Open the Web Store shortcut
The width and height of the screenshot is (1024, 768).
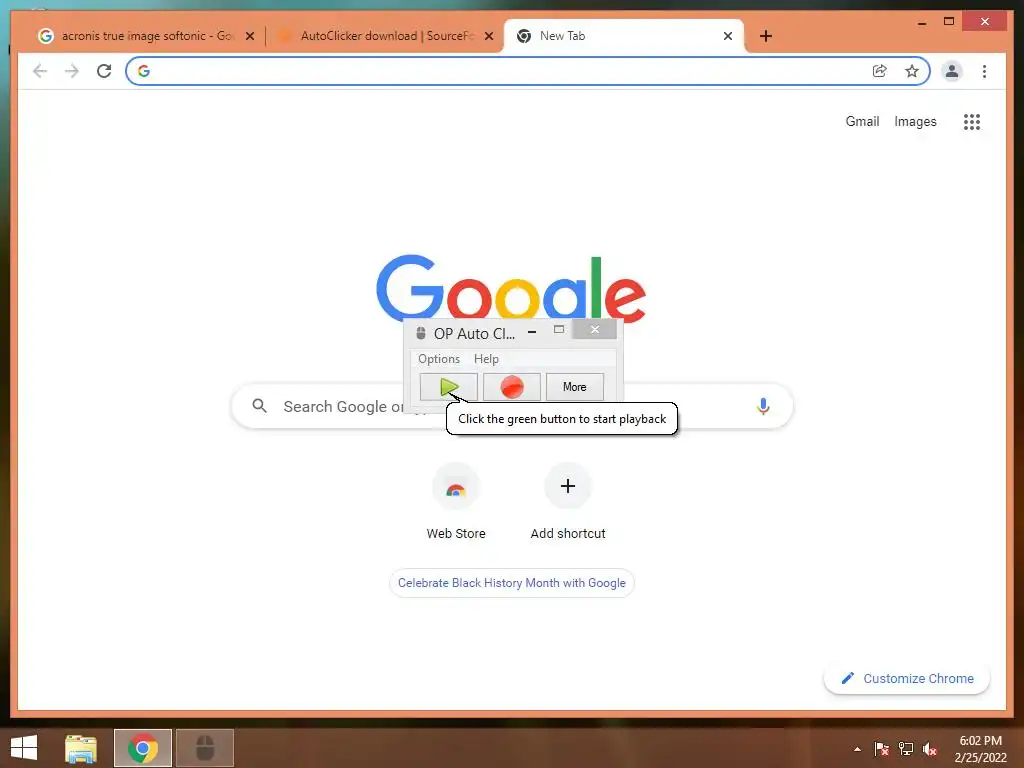coord(456,502)
